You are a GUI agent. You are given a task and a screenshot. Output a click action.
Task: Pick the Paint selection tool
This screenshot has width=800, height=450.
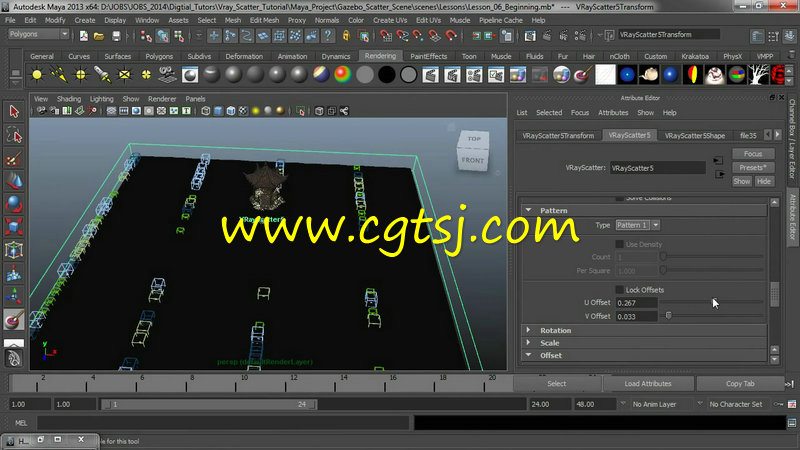tap(14, 159)
